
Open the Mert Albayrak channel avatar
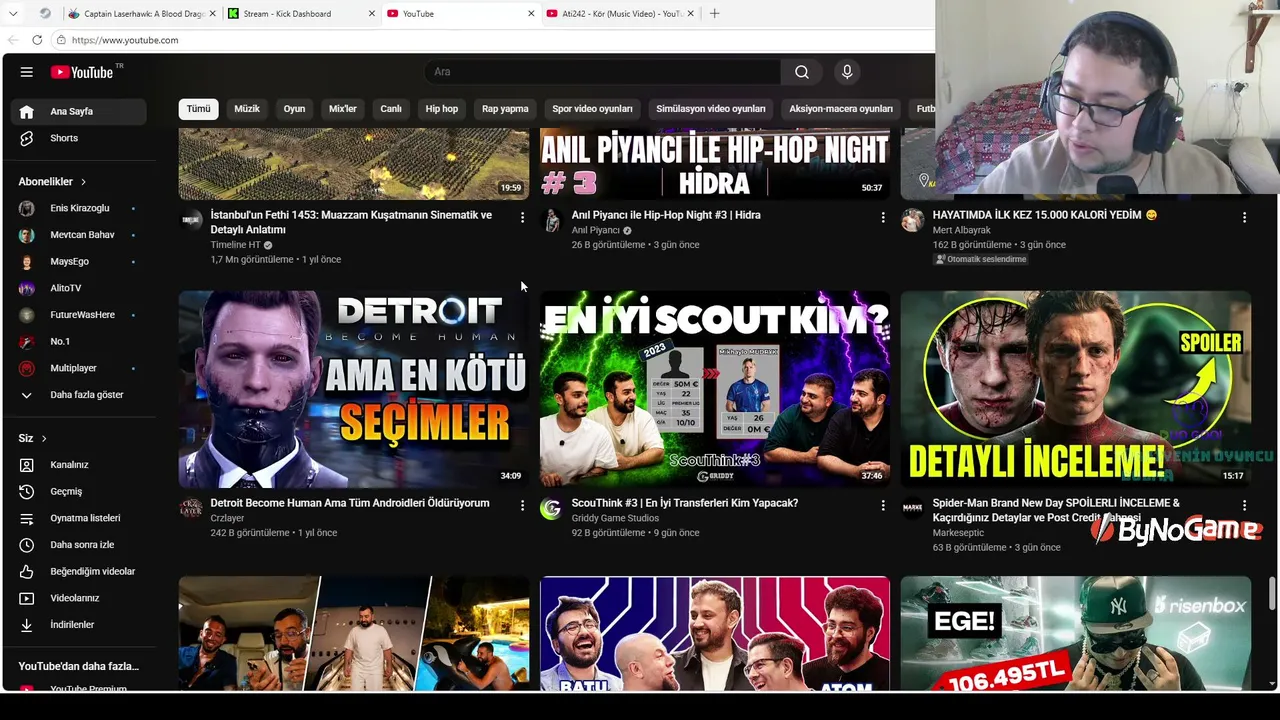point(912,220)
